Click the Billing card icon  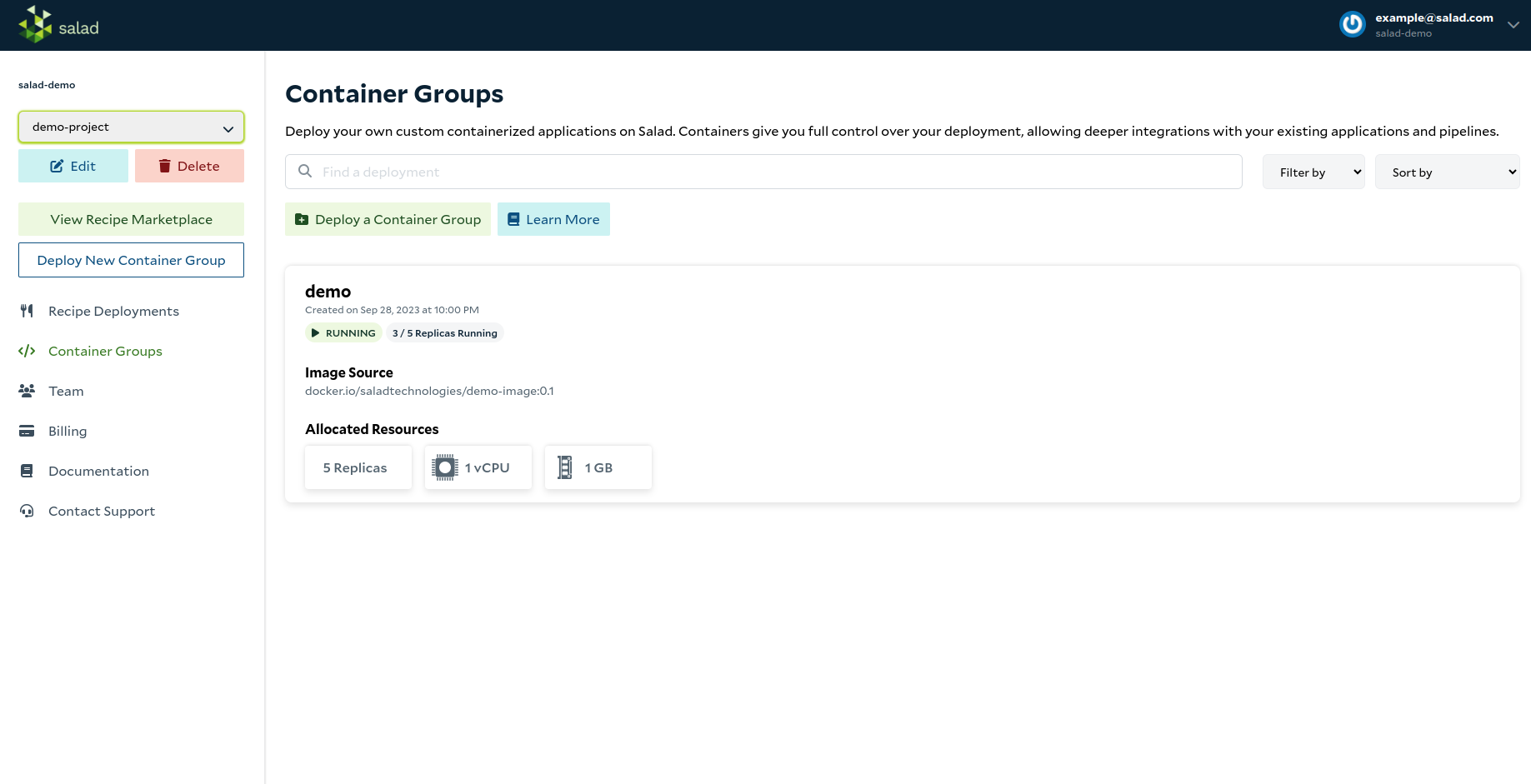(x=27, y=431)
